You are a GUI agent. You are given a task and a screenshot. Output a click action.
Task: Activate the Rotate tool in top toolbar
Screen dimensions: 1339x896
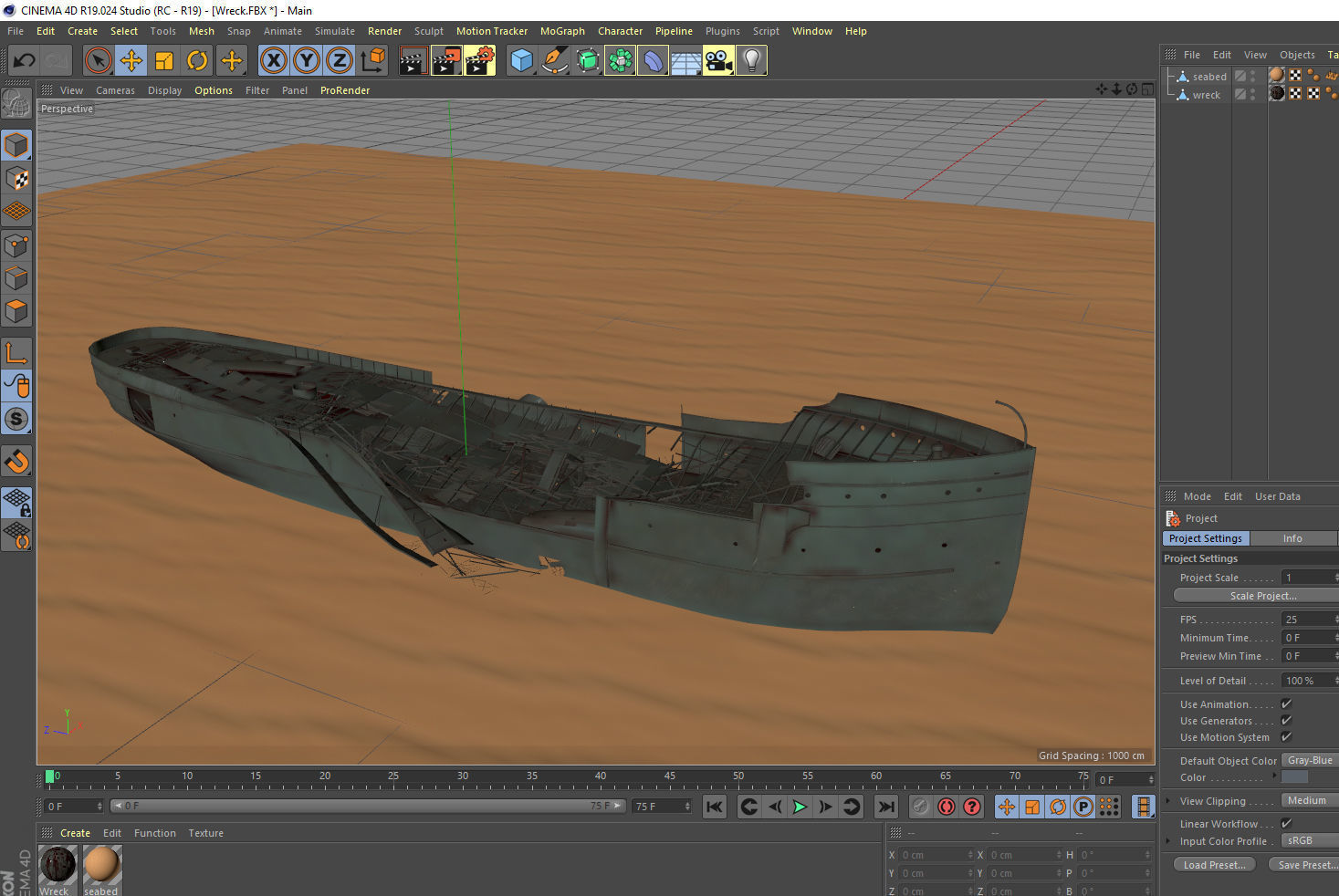click(197, 61)
